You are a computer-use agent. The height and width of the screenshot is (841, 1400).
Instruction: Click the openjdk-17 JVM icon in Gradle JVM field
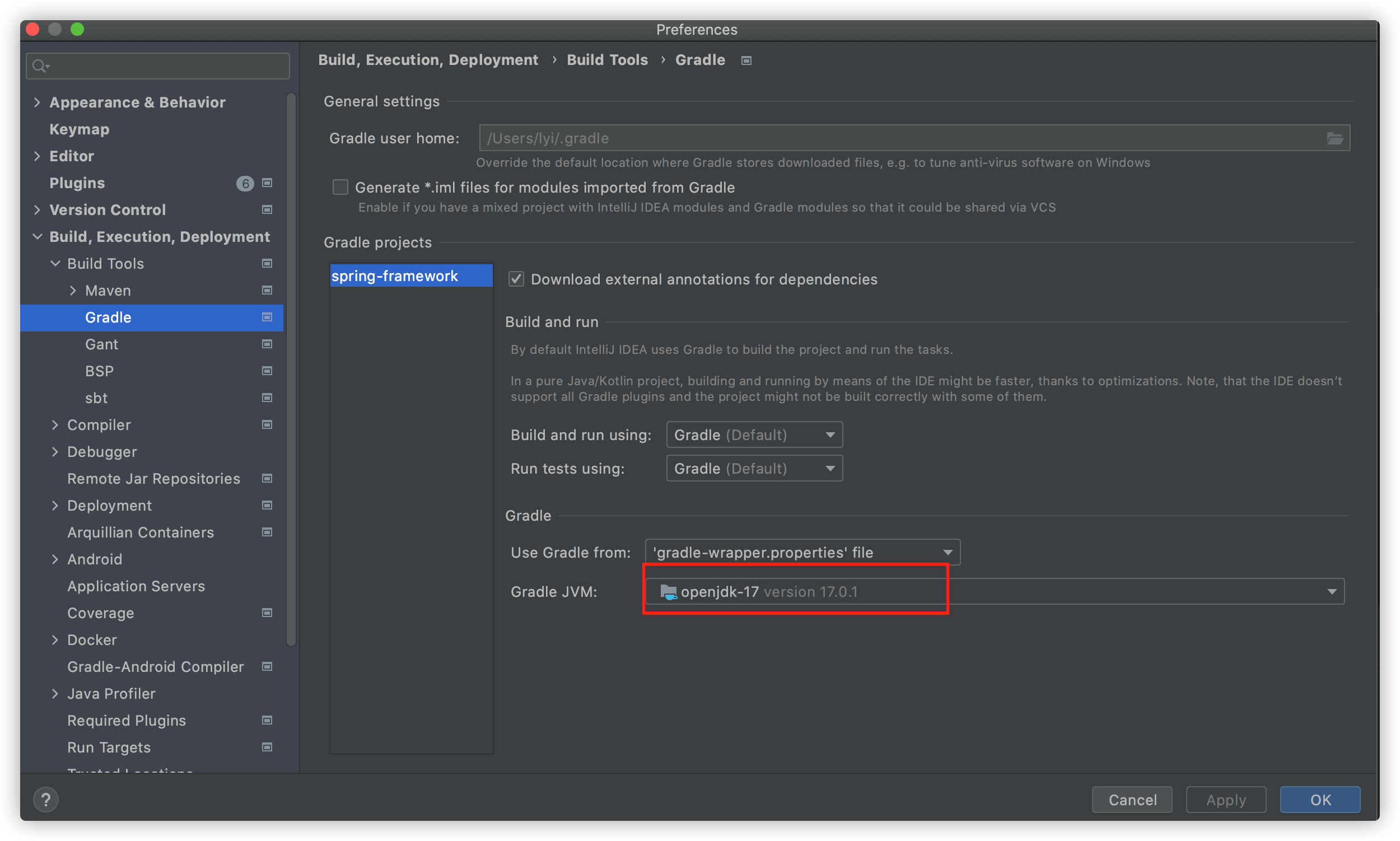669,591
